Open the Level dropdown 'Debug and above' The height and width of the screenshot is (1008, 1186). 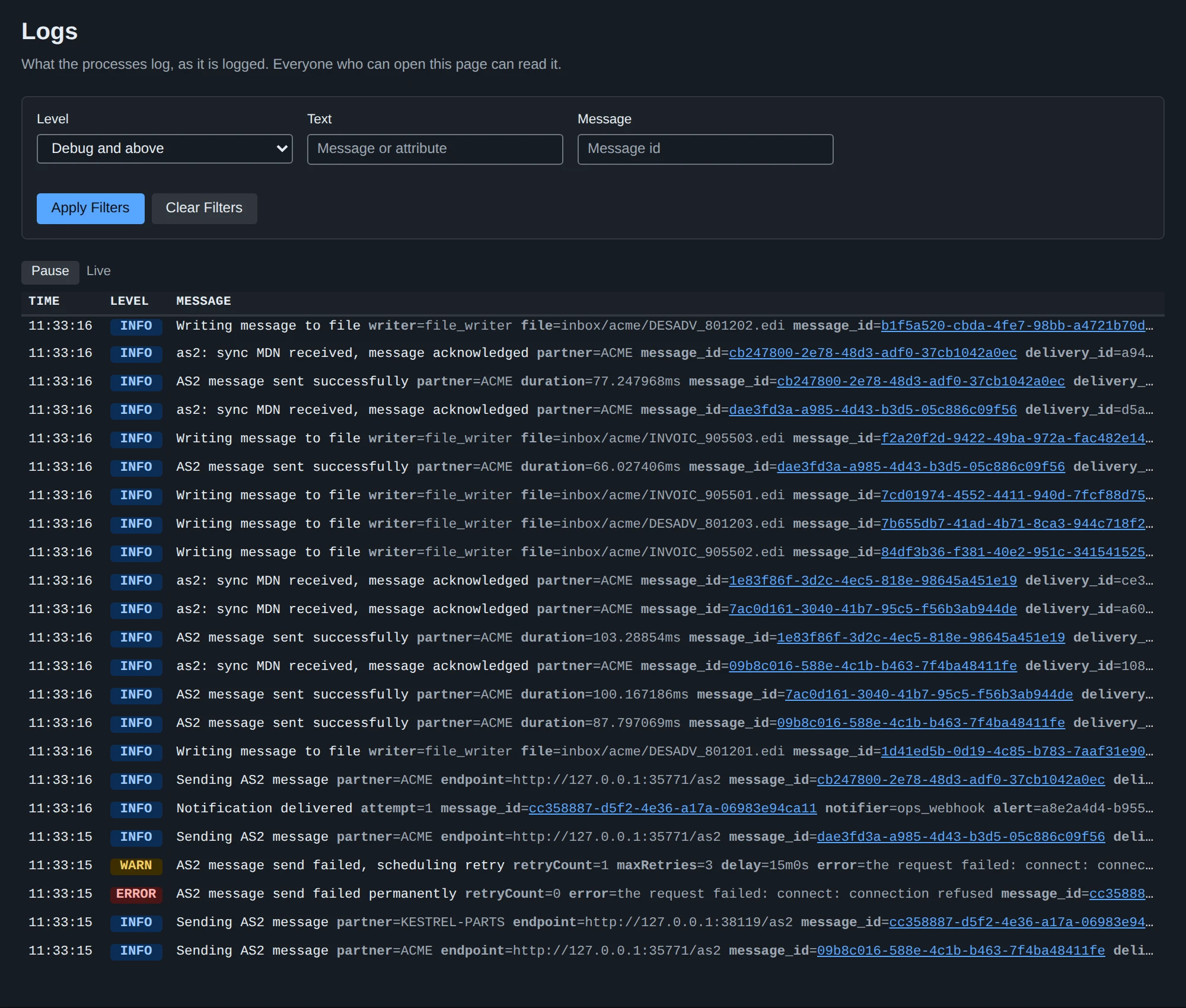pos(164,149)
